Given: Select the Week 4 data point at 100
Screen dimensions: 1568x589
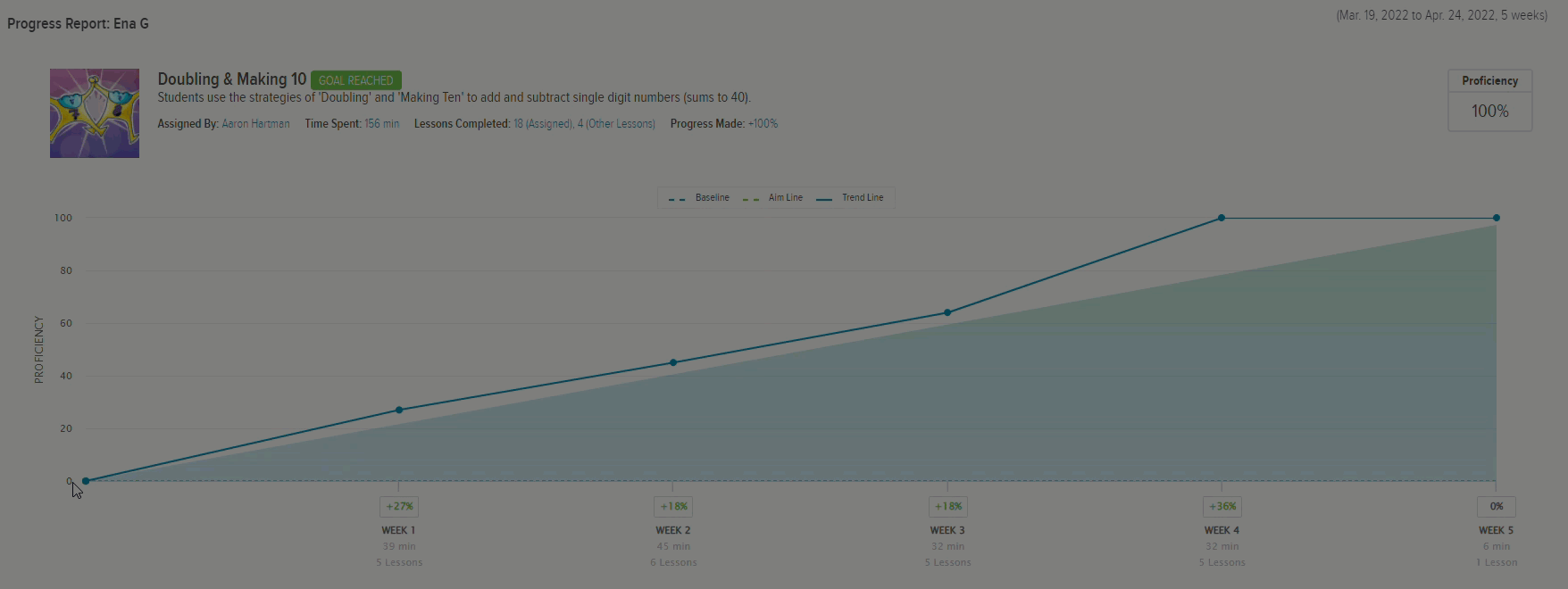Looking at the screenshot, I should point(1222,218).
